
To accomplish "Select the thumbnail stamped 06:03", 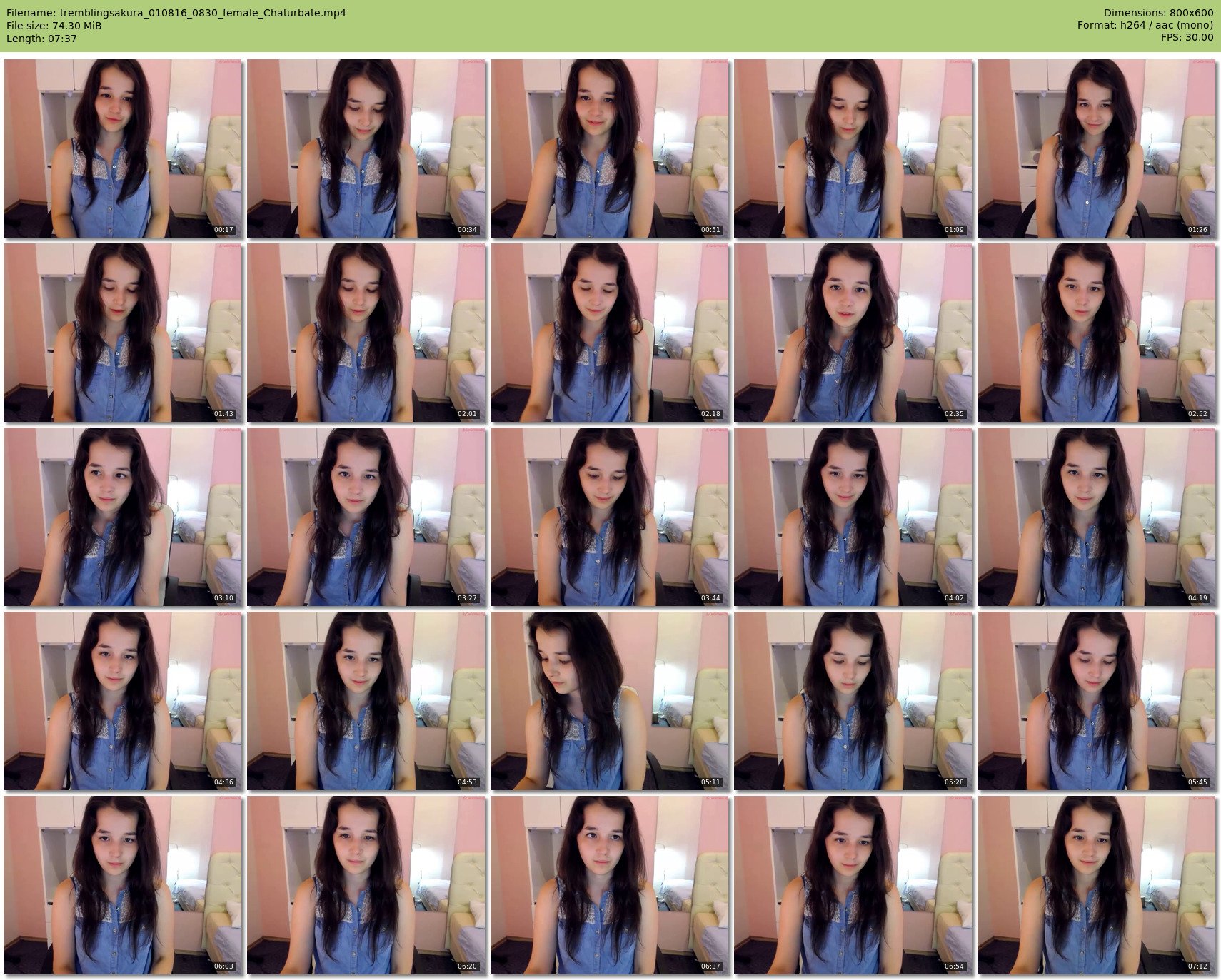I will [x=123, y=885].
